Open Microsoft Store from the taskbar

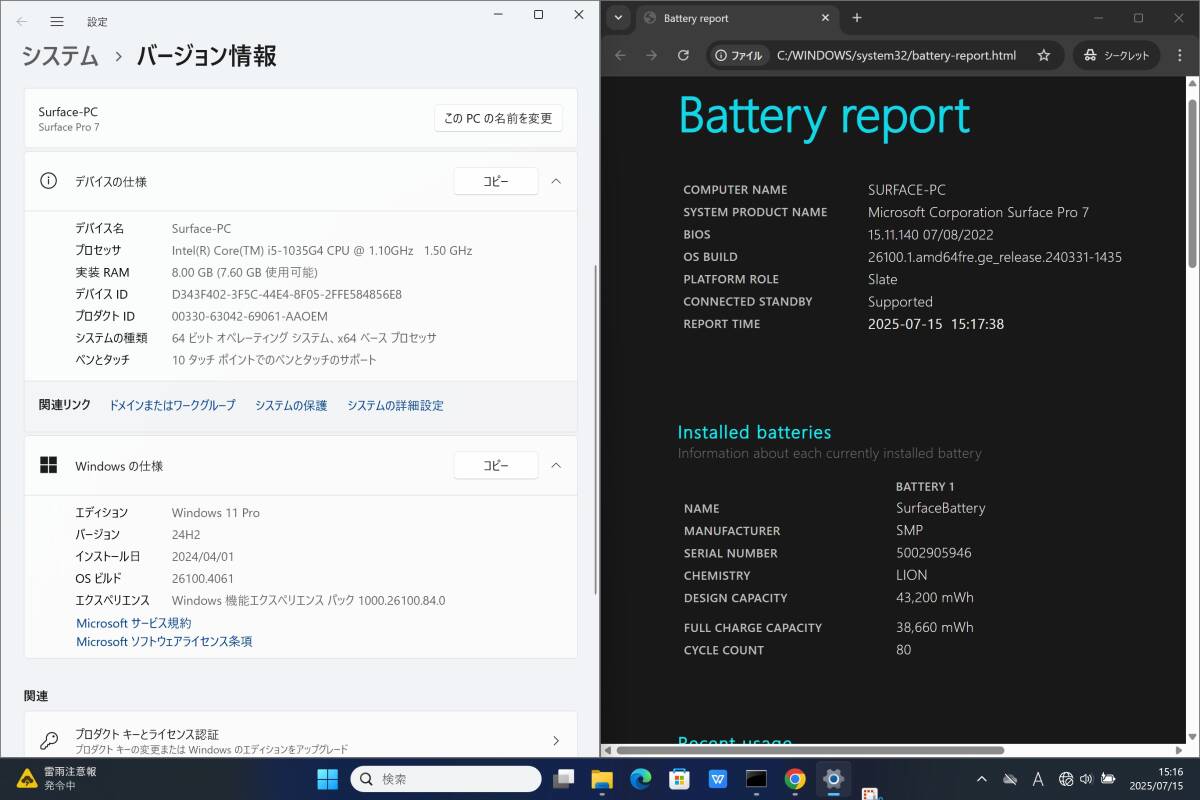679,778
